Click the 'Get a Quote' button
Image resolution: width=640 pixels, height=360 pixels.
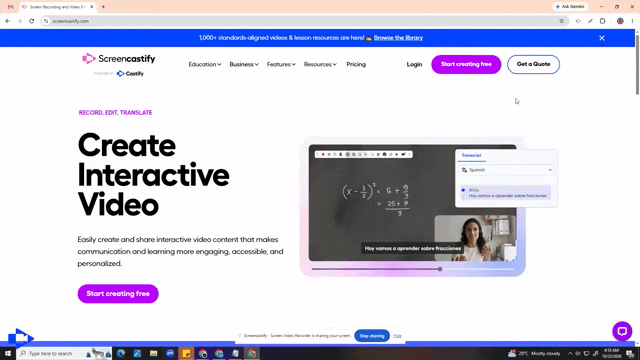(533, 64)
